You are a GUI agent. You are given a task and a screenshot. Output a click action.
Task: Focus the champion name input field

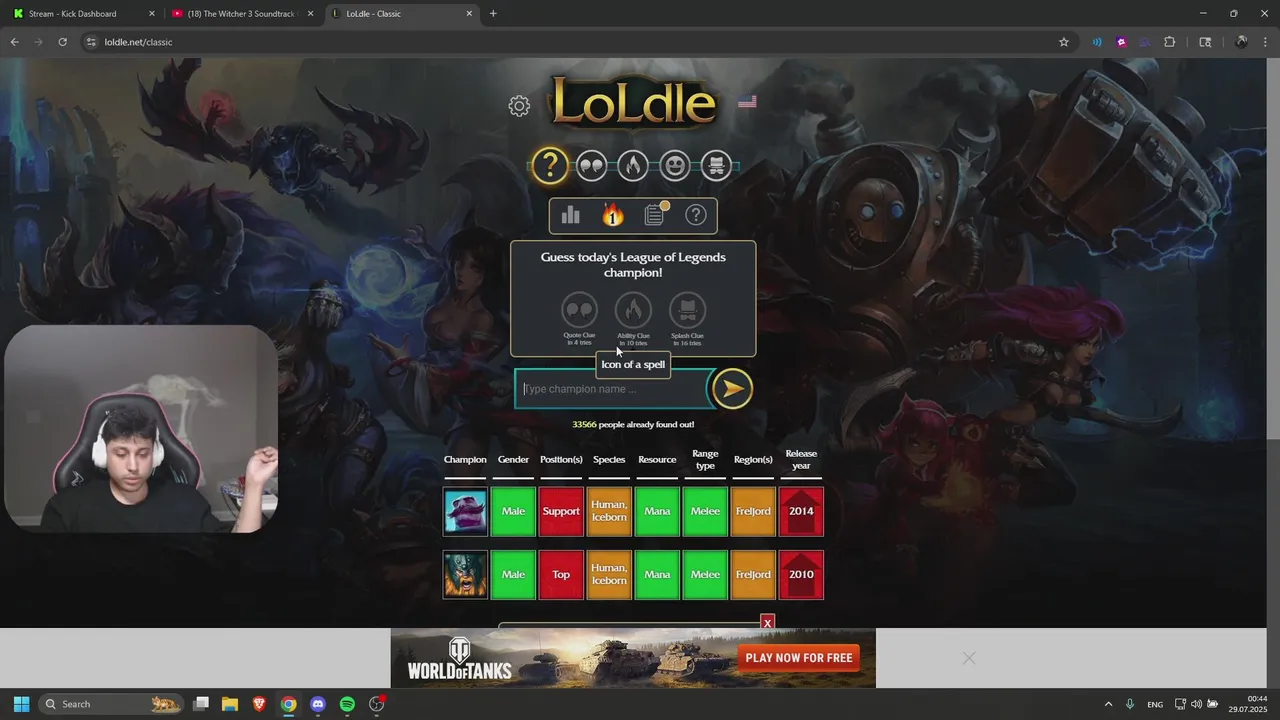pyautogui.click(x=612, y=389)
